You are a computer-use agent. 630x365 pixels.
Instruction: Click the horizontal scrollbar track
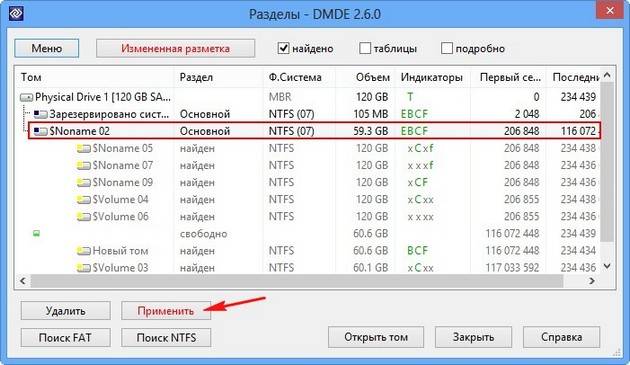297,281
